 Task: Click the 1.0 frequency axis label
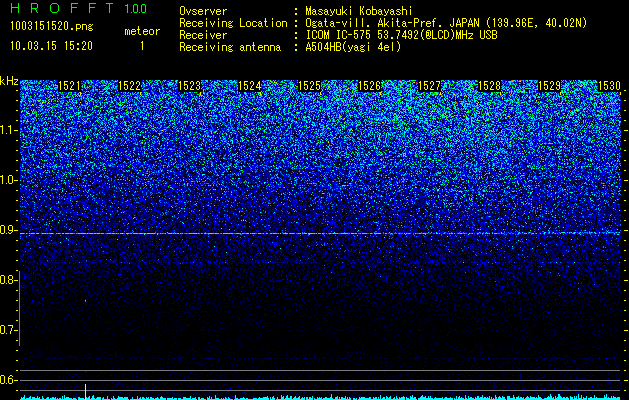pyautogui.click(x=9, y=180)
